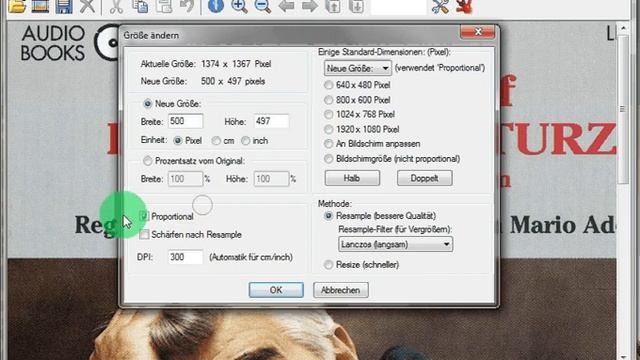Start the slideshow from the toolbar
This screenshot has width=640, height=360.
[x=40, y=6]
